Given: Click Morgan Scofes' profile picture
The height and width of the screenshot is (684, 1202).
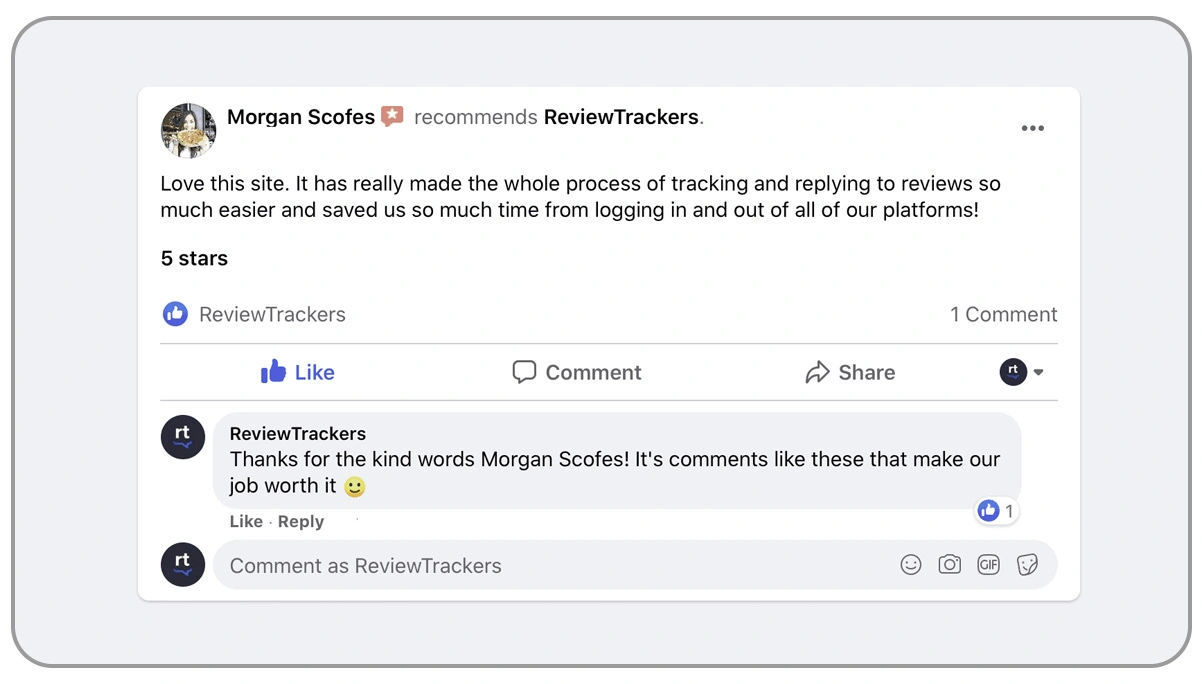Looking at the screenshot, I should 188,130.
